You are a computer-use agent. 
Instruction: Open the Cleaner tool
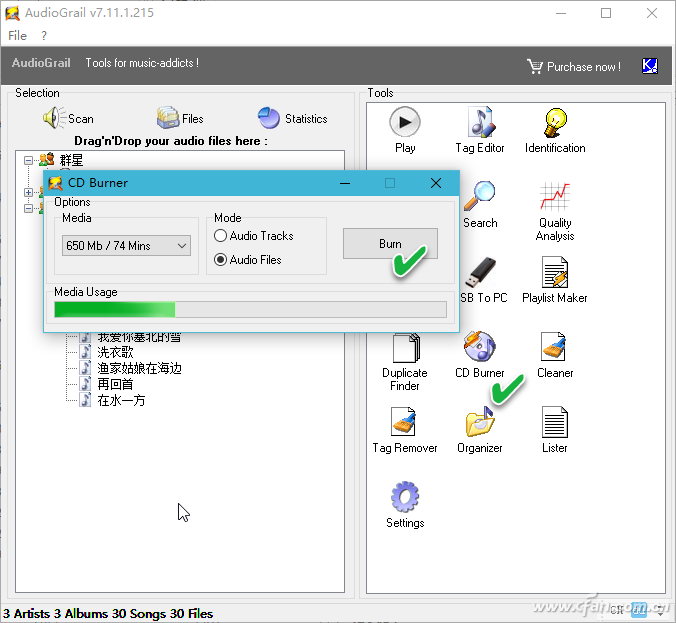pos(555,354)
